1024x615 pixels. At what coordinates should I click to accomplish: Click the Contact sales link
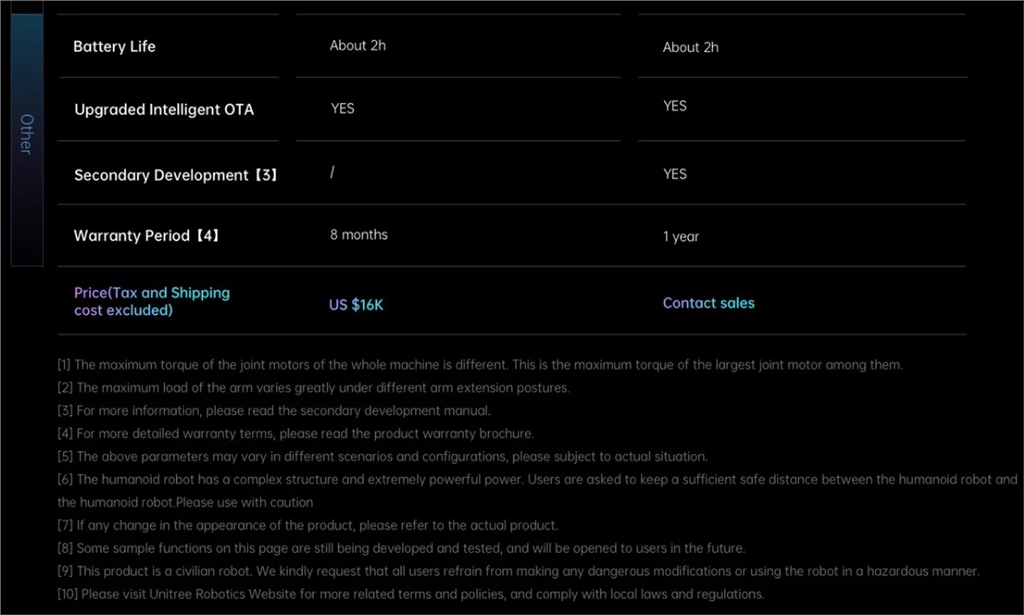tap(708, 303)
